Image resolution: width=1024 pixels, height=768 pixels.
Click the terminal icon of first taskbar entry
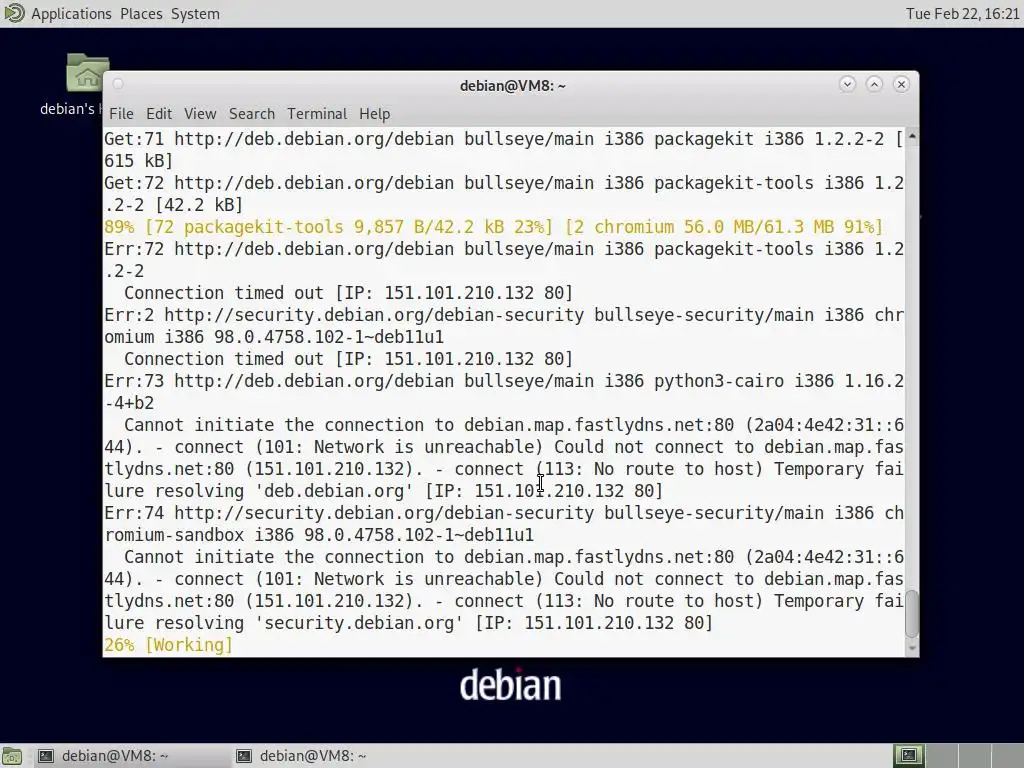pyautogui.click(x=46, y=756)
